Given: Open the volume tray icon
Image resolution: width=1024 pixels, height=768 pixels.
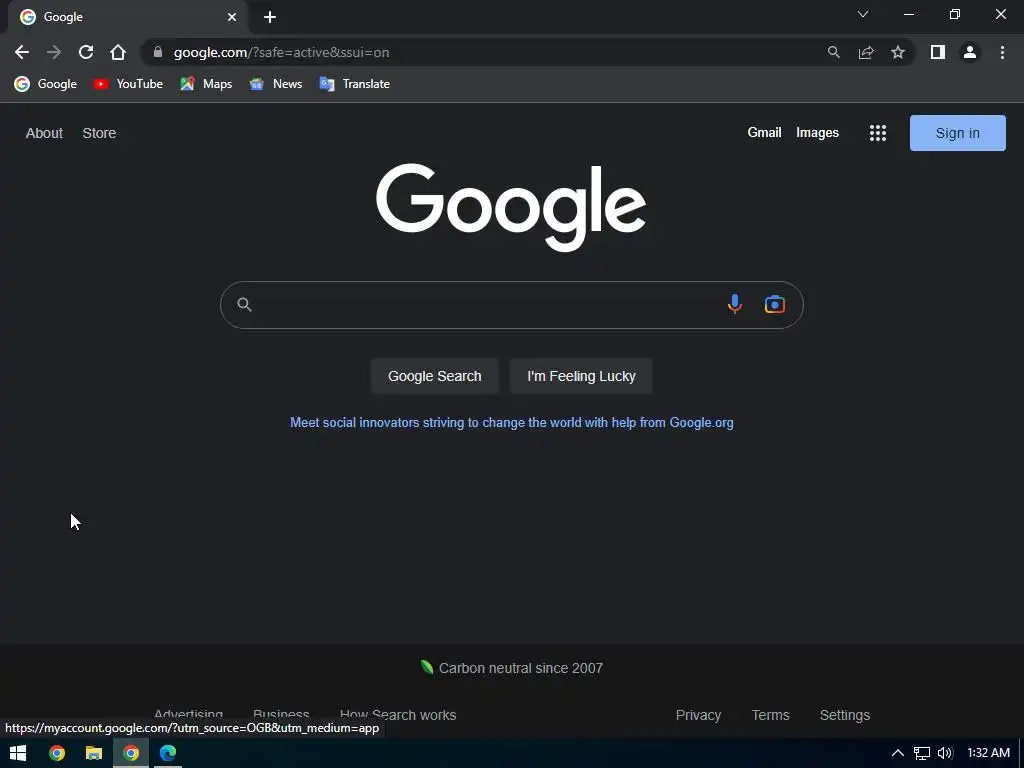Looking at the screenshot, I should coord(945,753).
